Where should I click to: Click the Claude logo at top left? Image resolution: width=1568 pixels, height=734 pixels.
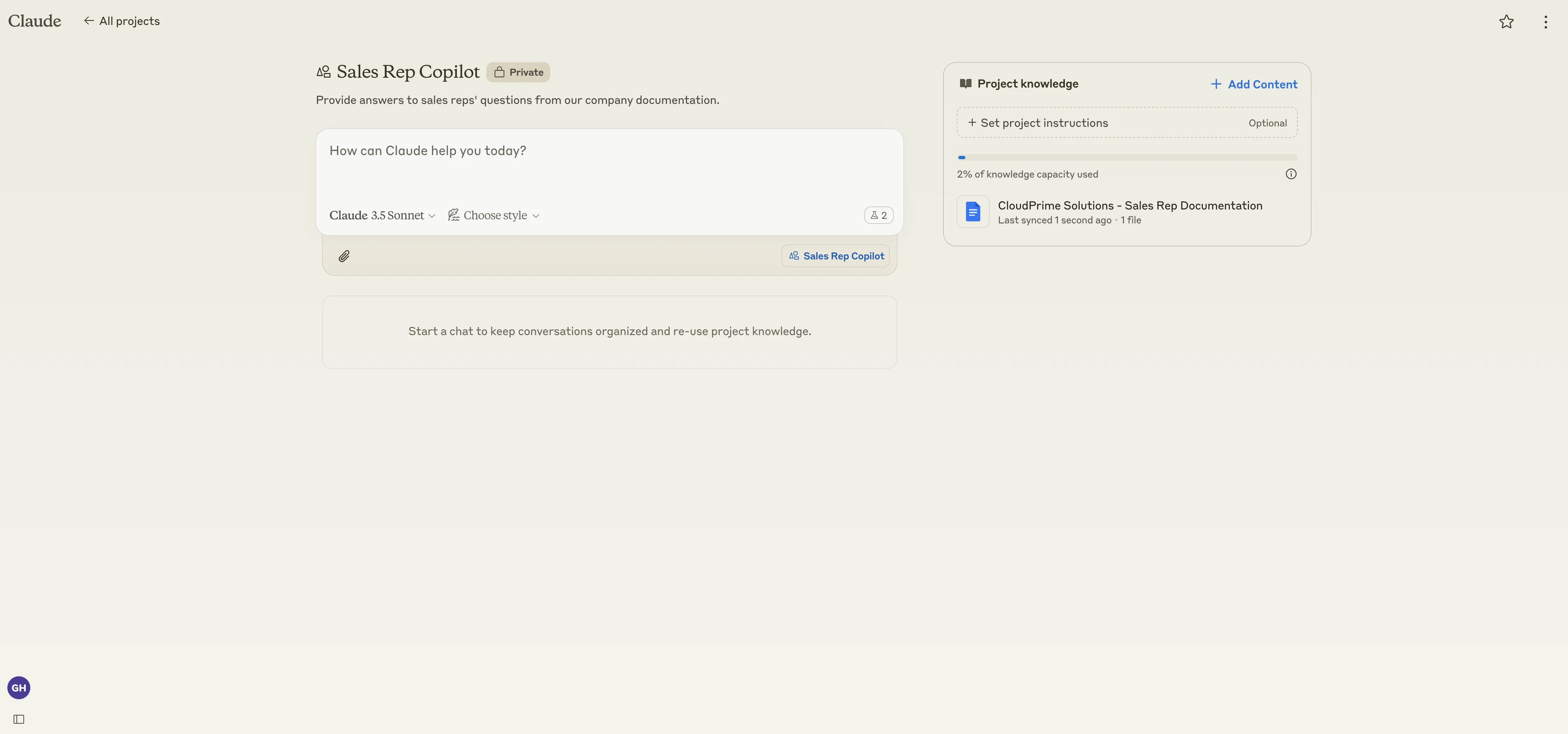coord(35,21)
